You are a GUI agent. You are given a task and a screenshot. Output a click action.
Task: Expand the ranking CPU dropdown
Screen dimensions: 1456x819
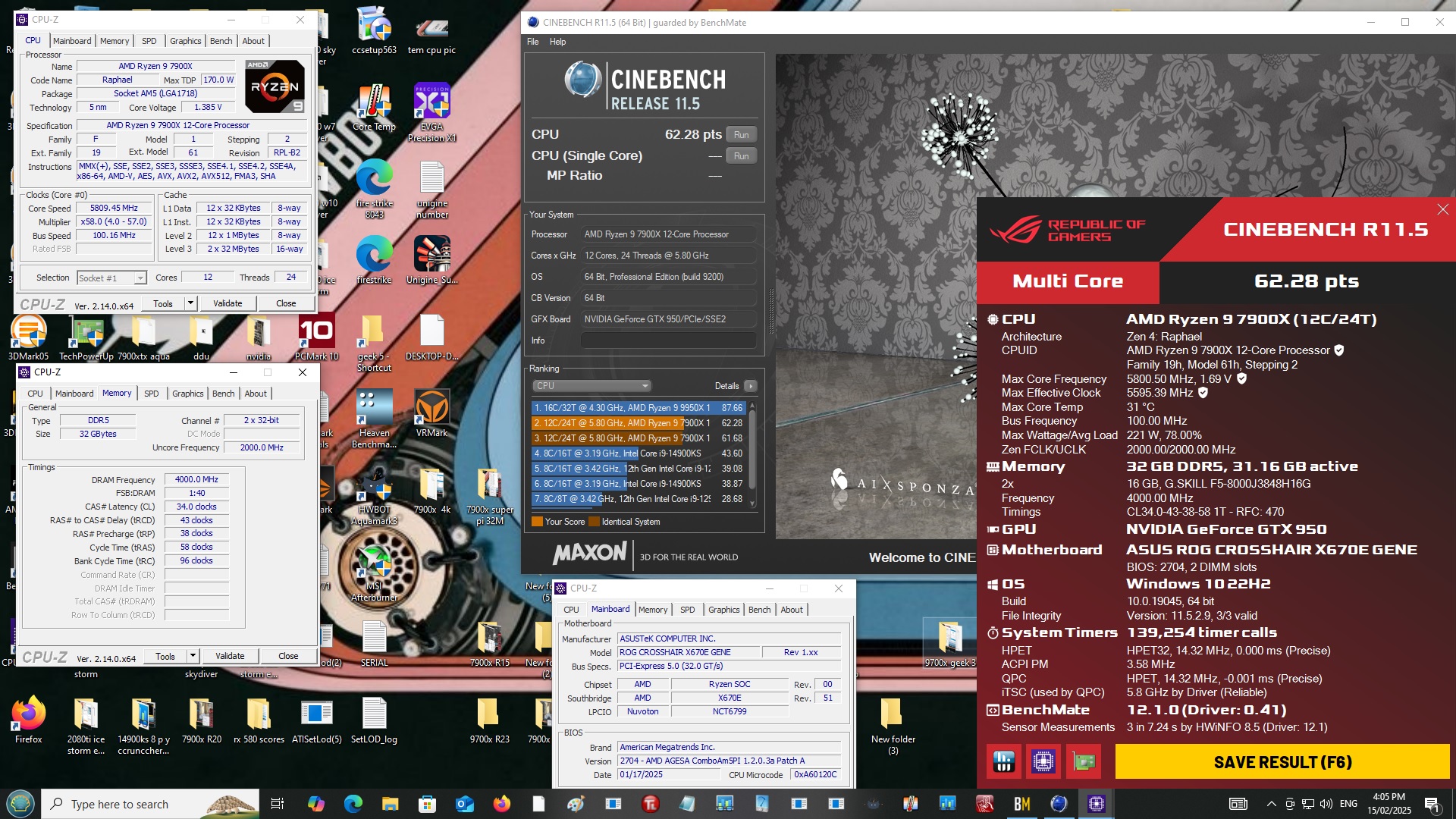(591, 386)
